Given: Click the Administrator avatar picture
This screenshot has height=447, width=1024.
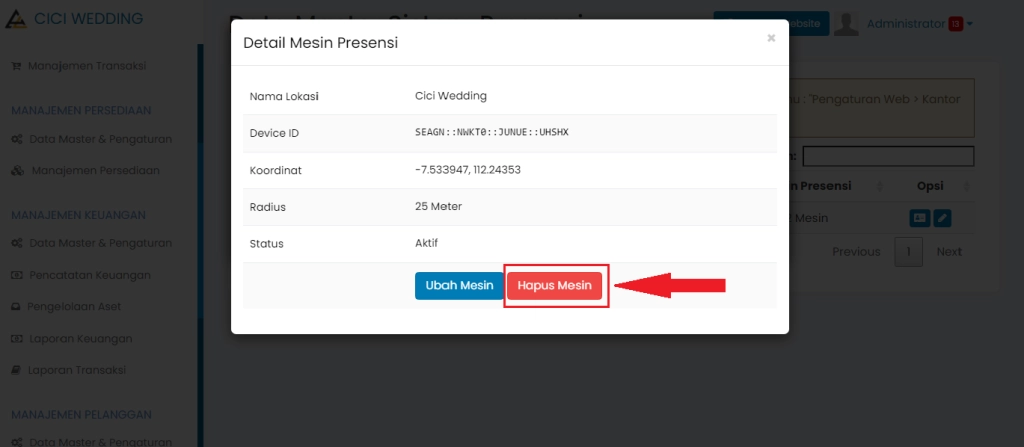Looking at the screenshot, I should pos(847,24).
